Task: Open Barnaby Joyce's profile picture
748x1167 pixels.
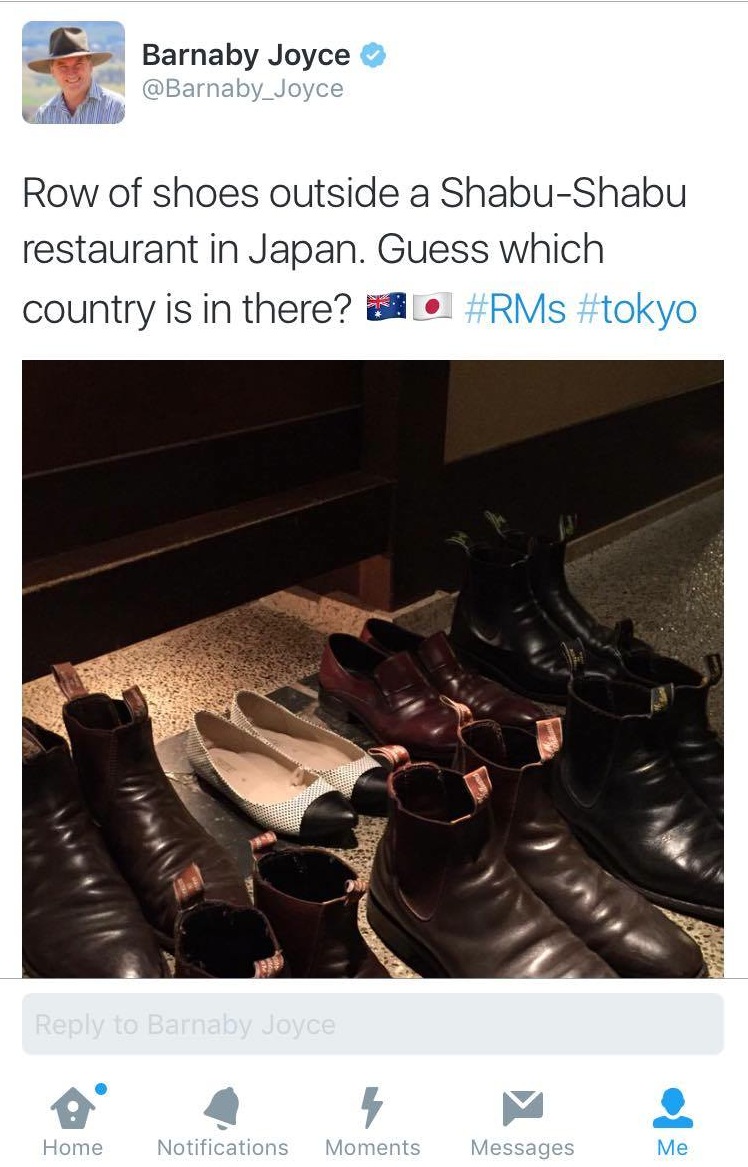Action: click(74, 72)
